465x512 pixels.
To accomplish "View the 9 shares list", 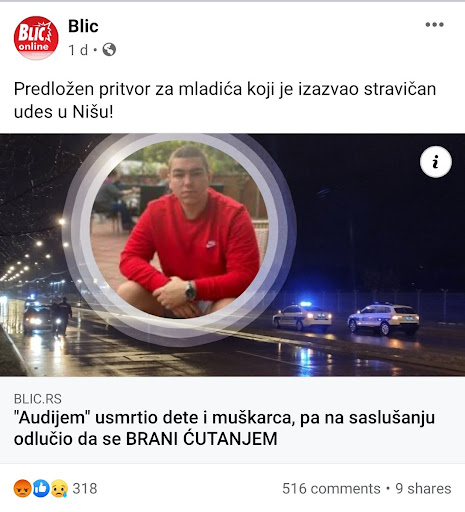I will pos(423,489).
